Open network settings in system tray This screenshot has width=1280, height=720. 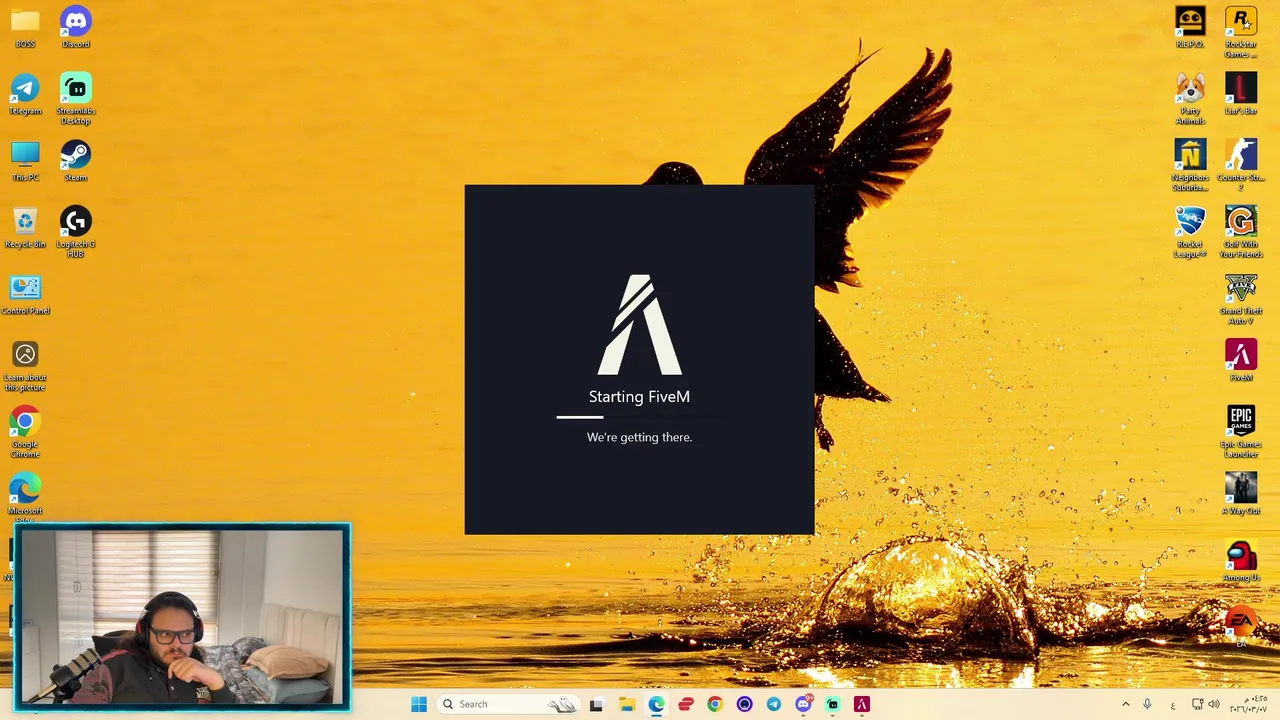click(1198, 704)
